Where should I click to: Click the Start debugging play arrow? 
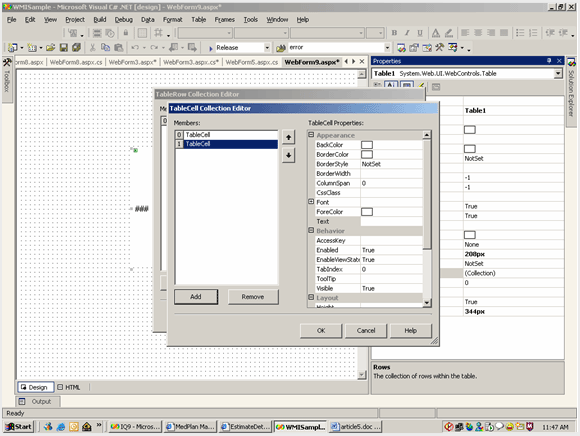point(210,48)
